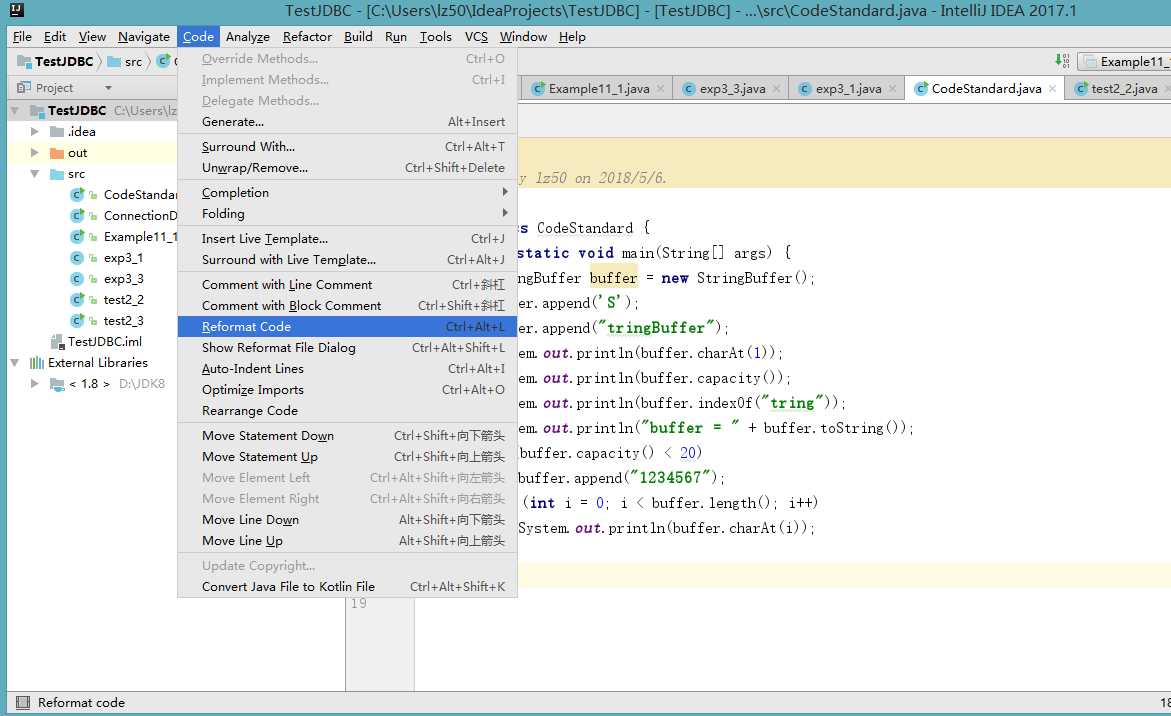Click the class icon on test2_2.java tab
This screenshot has height=716, width=1171.
1081,88
